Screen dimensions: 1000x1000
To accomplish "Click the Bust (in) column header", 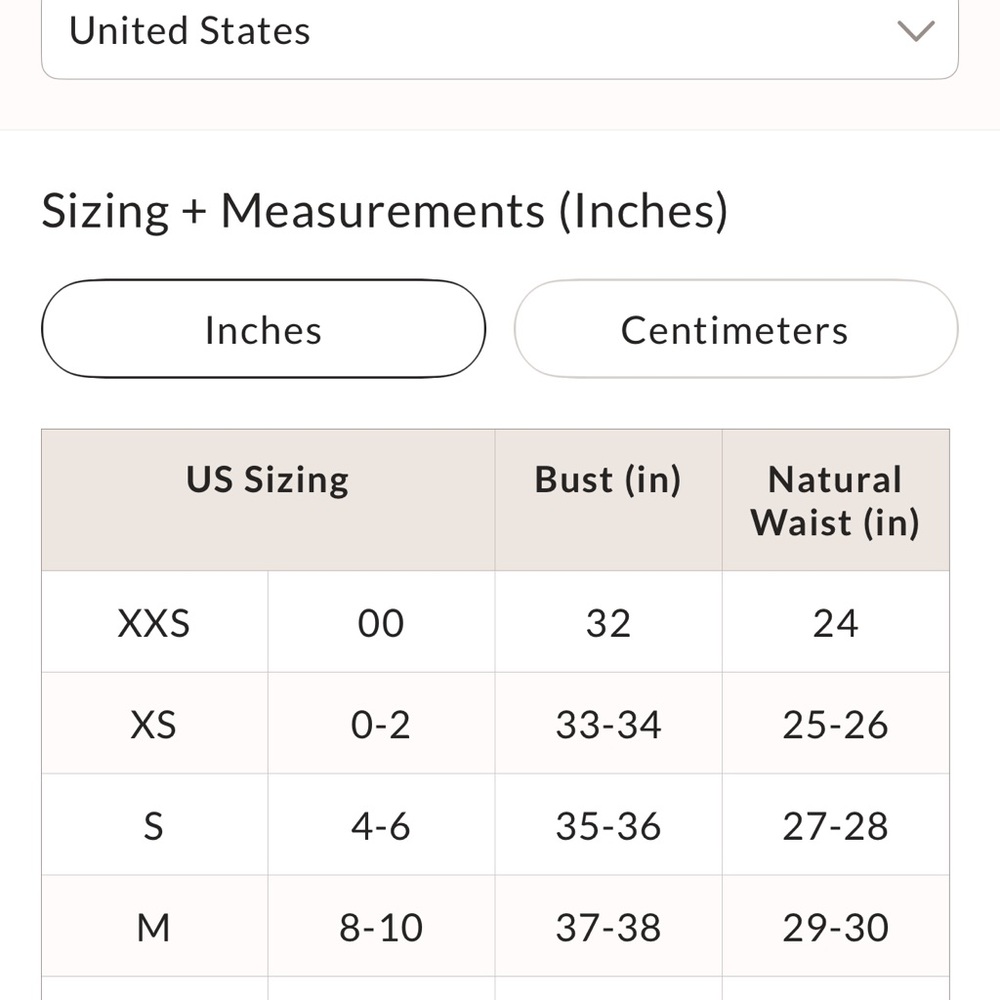I will pyautogui.click(x=608, y=500).
